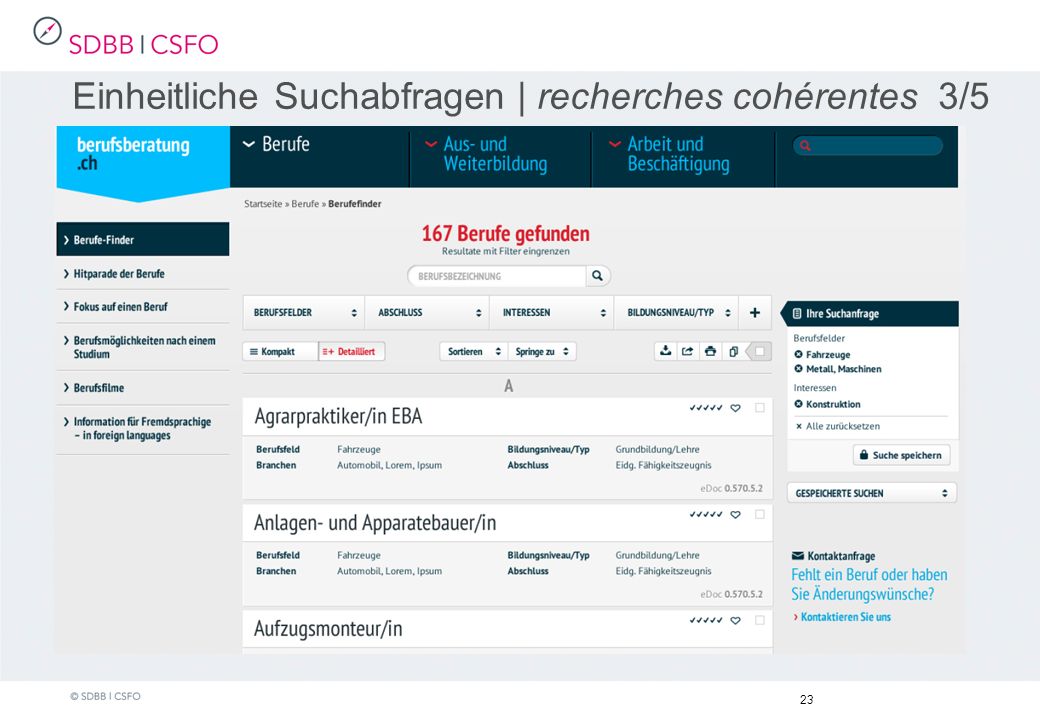Click the Kontaktieren Sie uns link
The height and width of the screenshot is (720, 1040).
tap(842, 617)
